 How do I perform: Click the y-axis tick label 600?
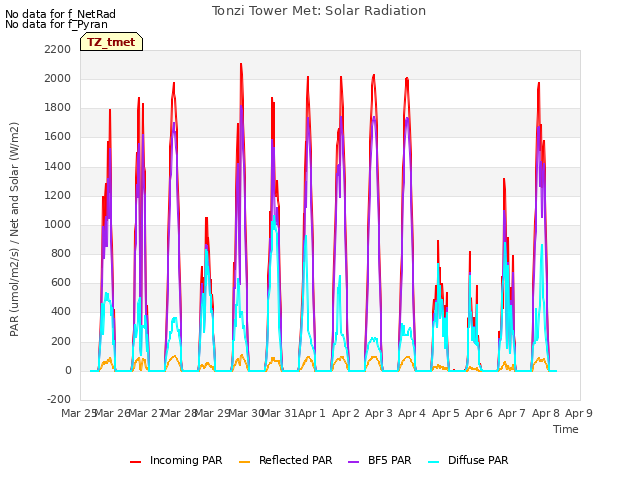click(61, 283)
